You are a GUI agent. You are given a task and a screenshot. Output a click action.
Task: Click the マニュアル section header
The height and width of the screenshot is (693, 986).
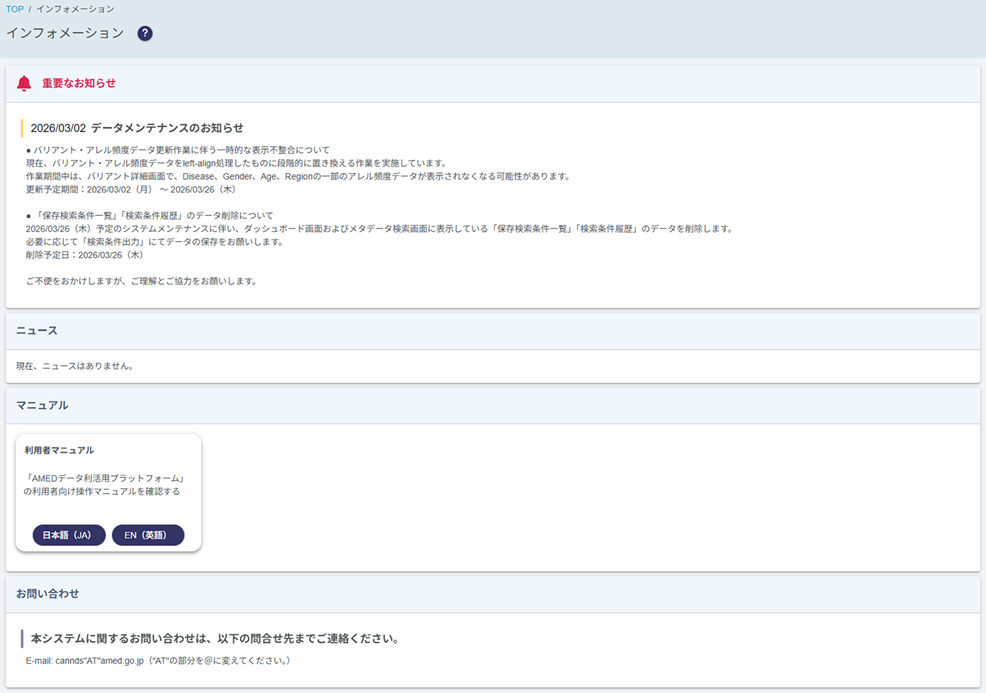click(43, 406)
